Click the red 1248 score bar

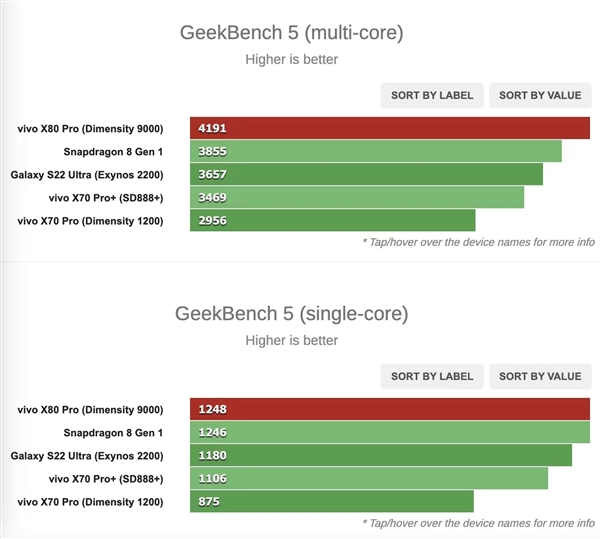(390, 409)
